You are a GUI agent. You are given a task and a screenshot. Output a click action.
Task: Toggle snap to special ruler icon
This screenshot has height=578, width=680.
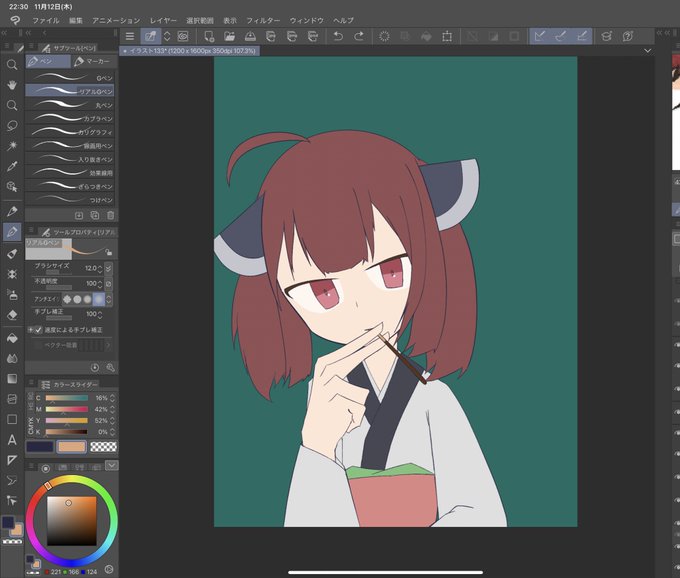pos(561,36)
